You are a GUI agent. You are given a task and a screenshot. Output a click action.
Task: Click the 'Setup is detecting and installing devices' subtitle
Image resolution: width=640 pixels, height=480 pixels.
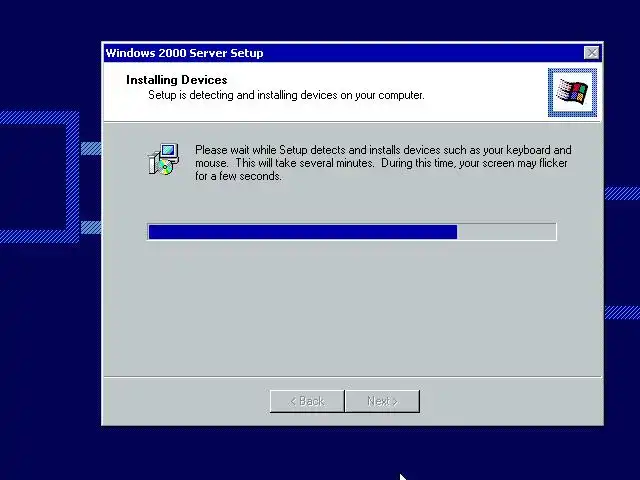coord(287,95)
